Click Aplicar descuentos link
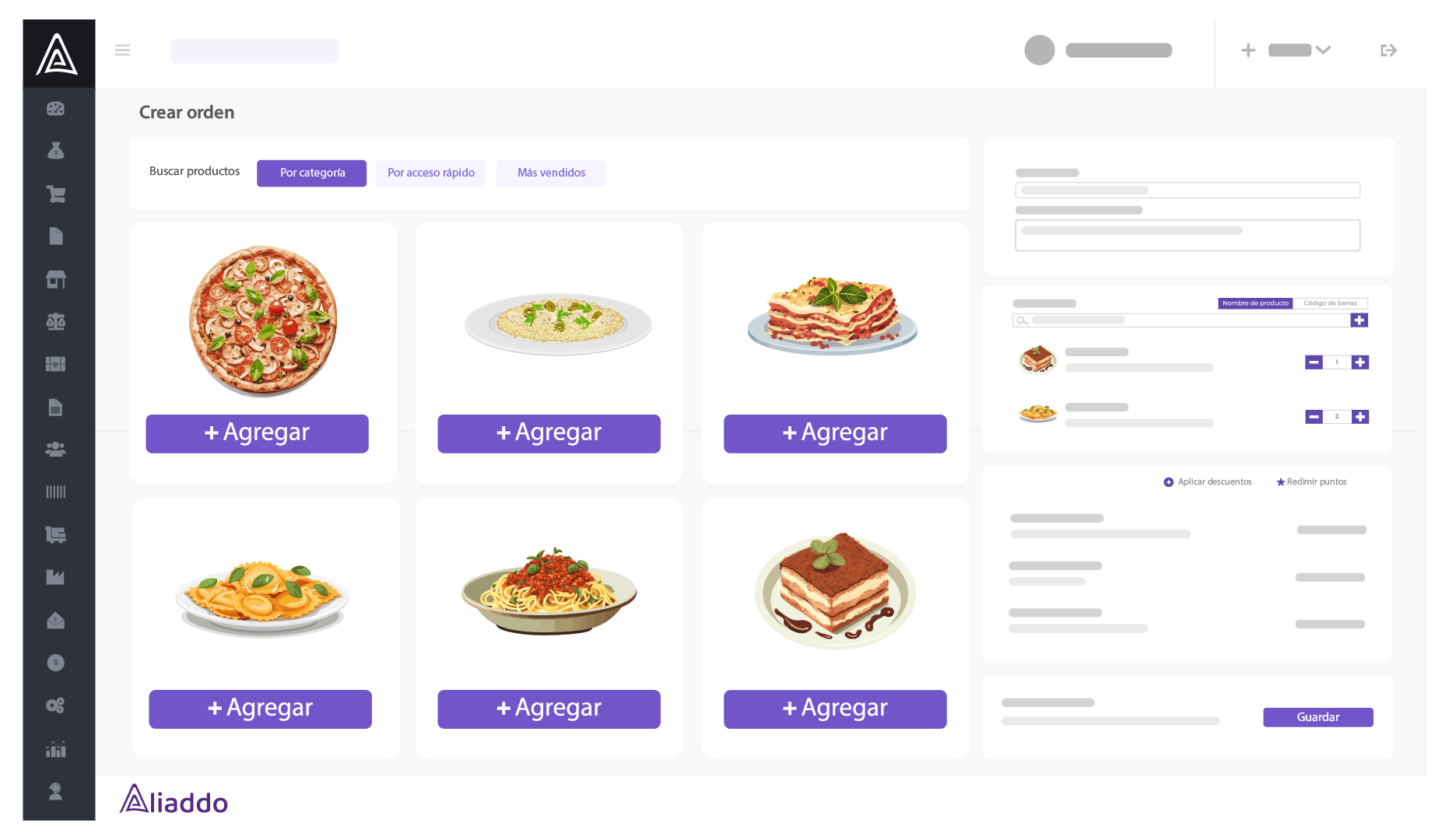Screen dimensions: 1449x840 [x=1208, y=482]
